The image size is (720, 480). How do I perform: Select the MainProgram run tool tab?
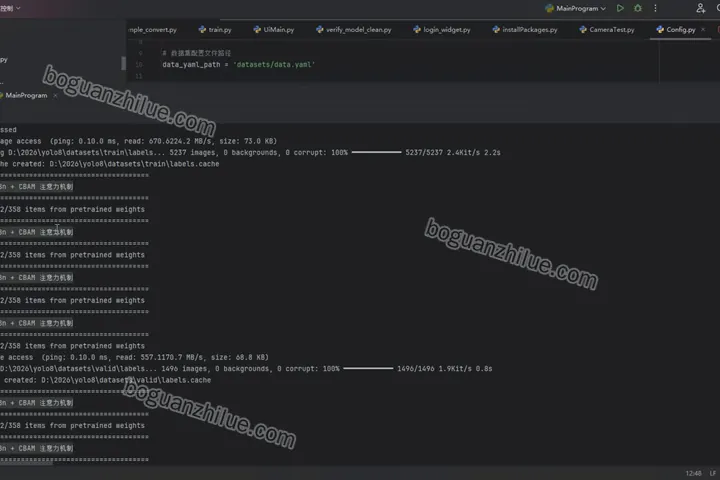click(25, 96)
